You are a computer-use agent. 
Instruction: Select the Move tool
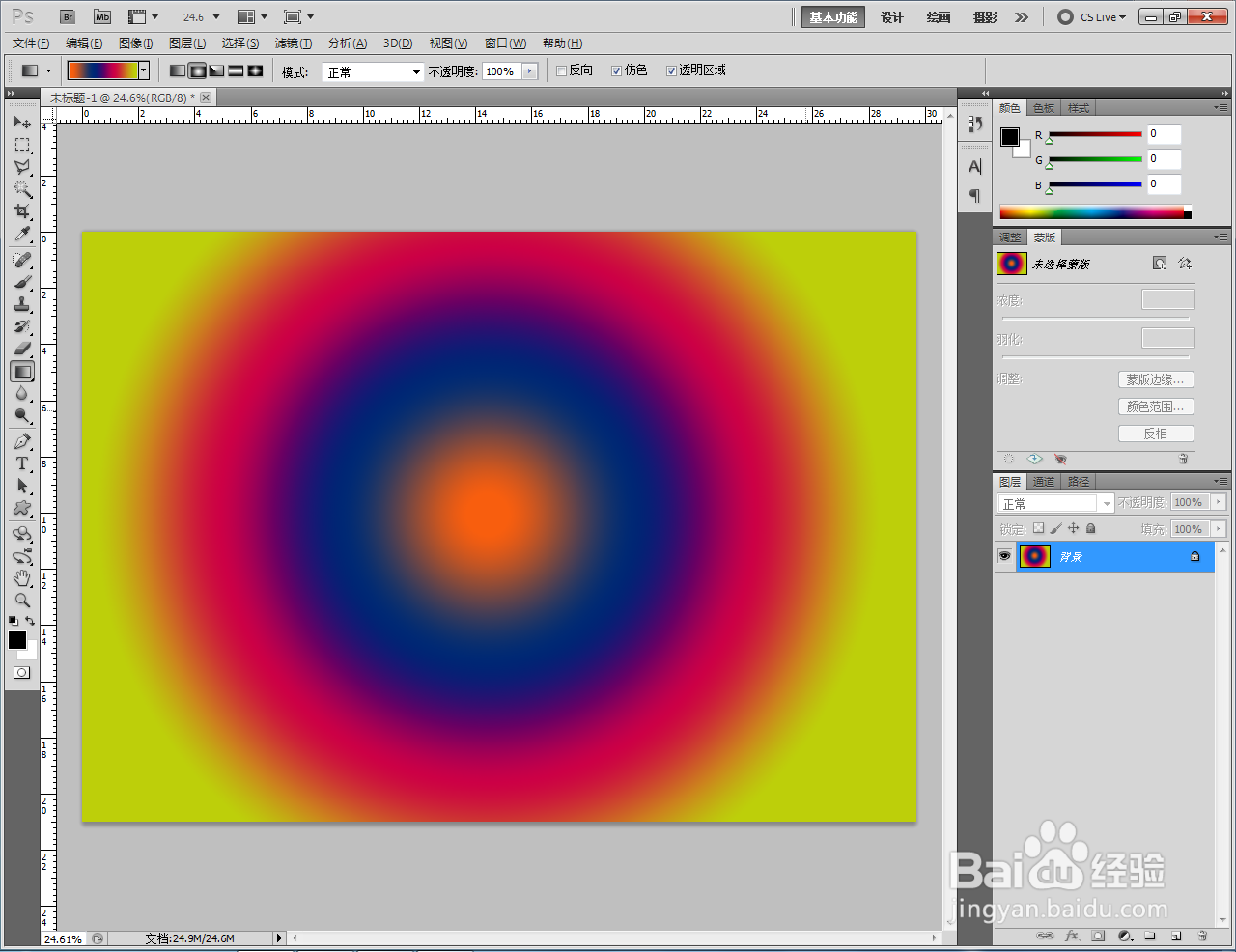(x=22, y=123)
